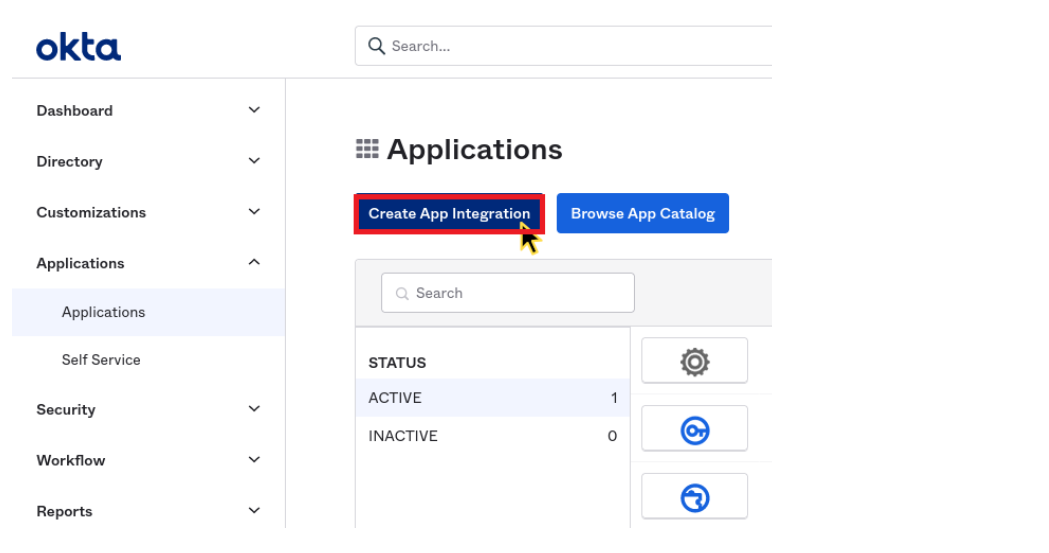1049x553 pixels.
Task: Expand the Workflow menu chevron
Action: (x=254, y=459)
